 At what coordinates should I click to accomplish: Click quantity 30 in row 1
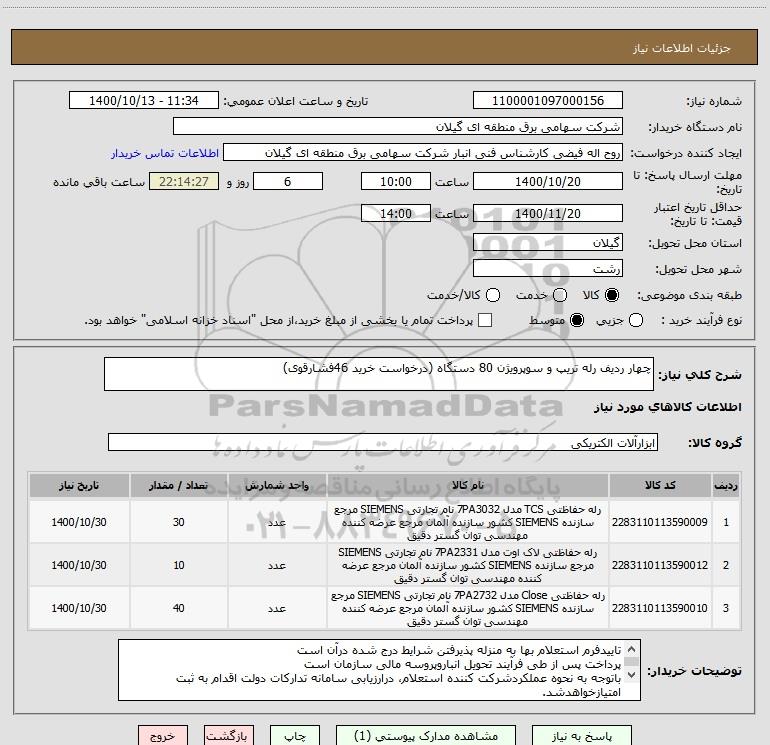point(179,522)
